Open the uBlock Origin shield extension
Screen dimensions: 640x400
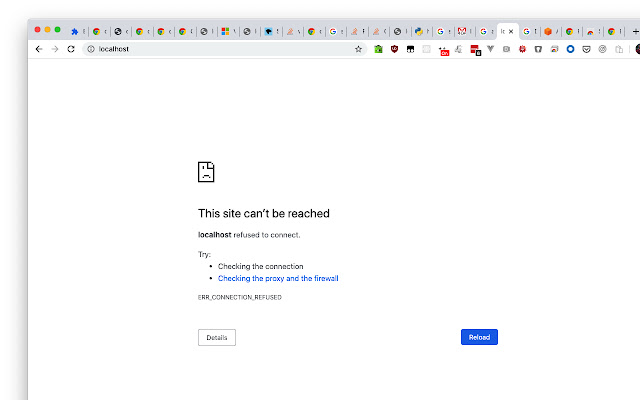[394, 49]
